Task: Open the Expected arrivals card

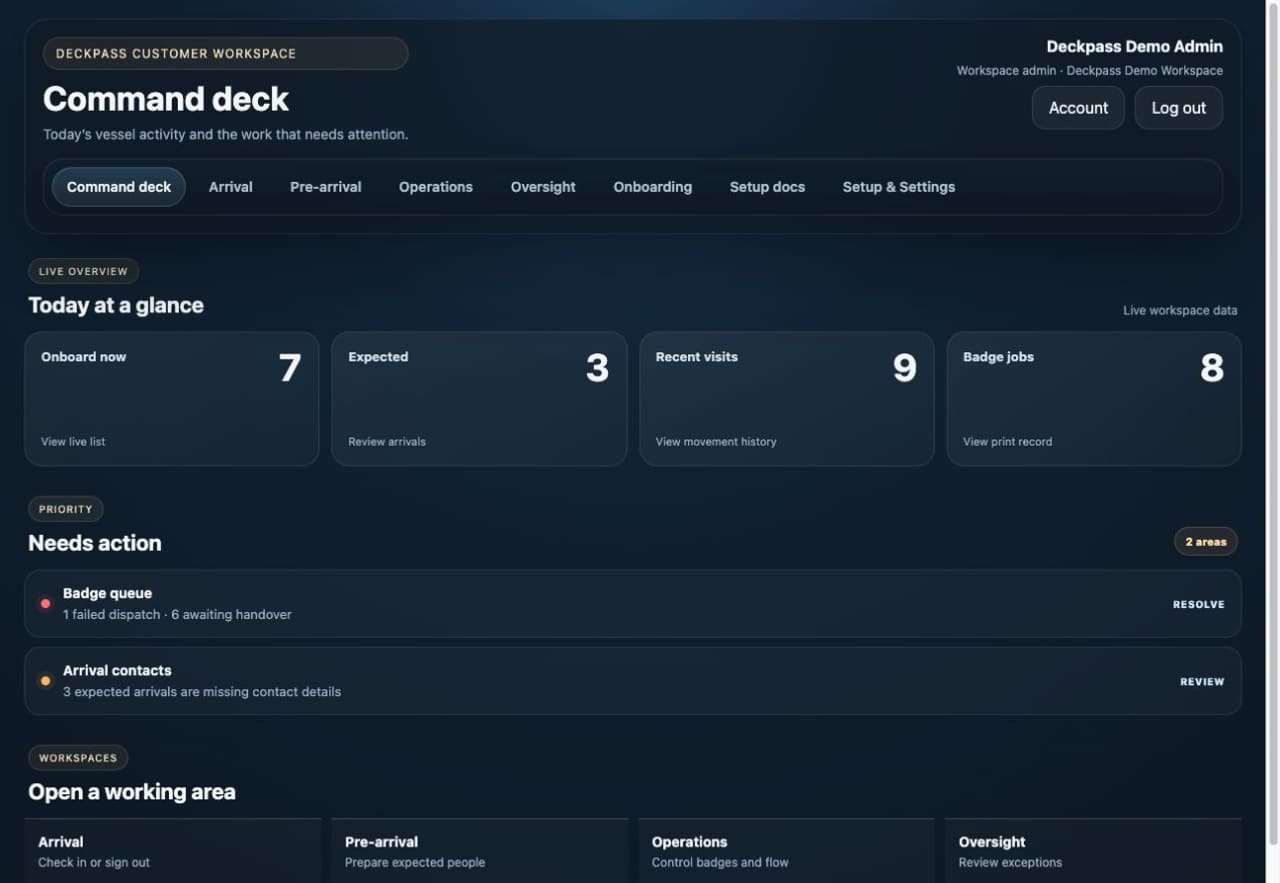Action: pyautogui.click(x=479, y=399)
